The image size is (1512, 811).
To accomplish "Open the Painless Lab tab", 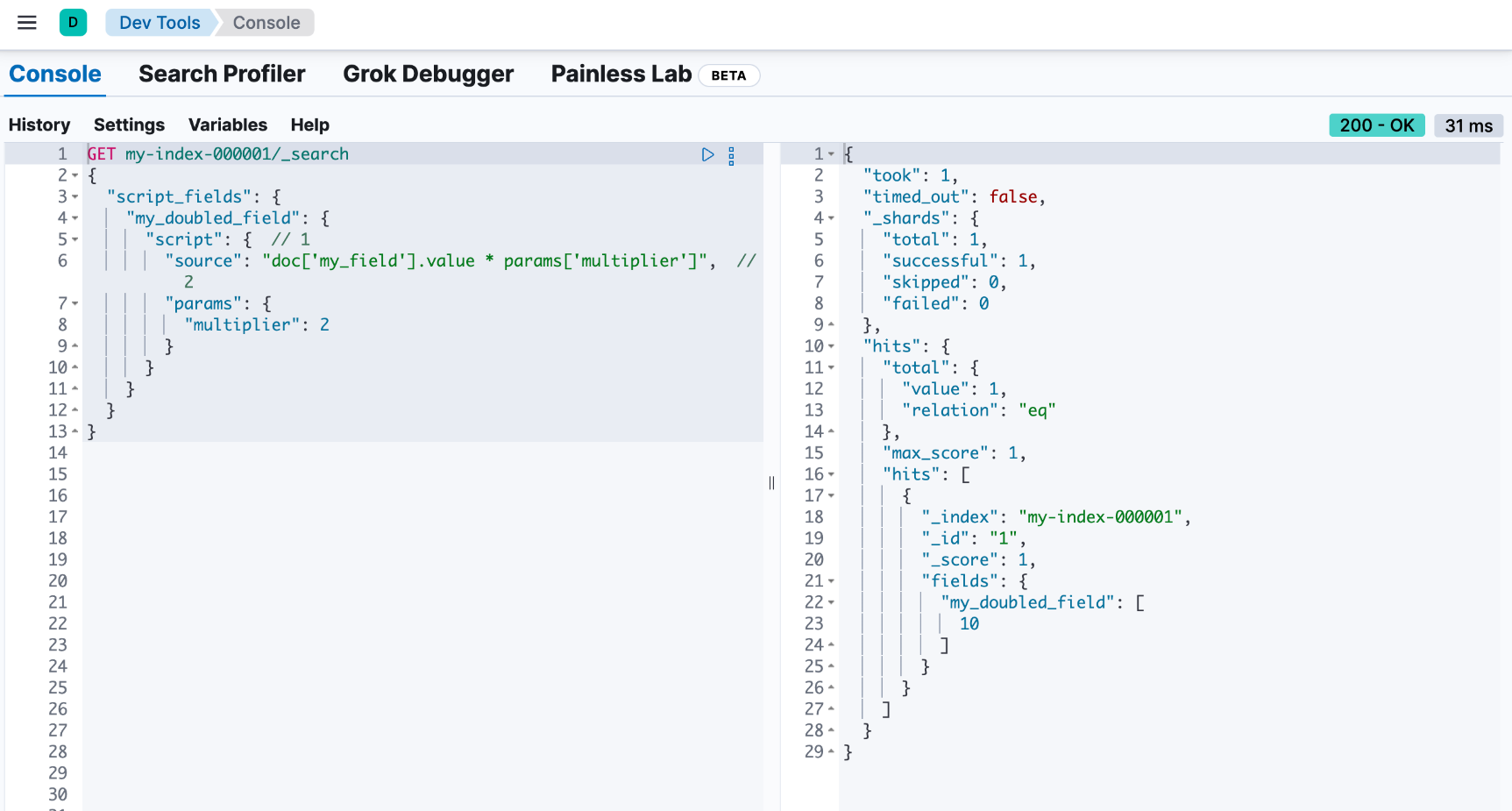I will pos(621,75).
